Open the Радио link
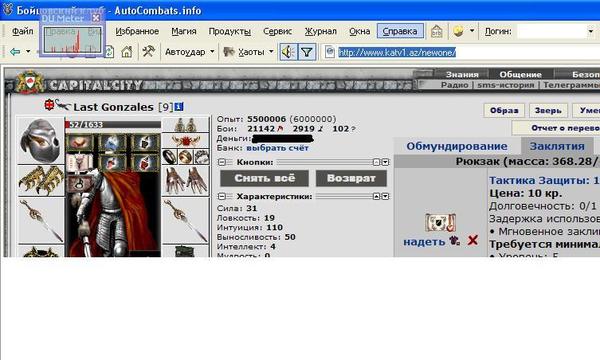600x360 pixels. point(454,85)
